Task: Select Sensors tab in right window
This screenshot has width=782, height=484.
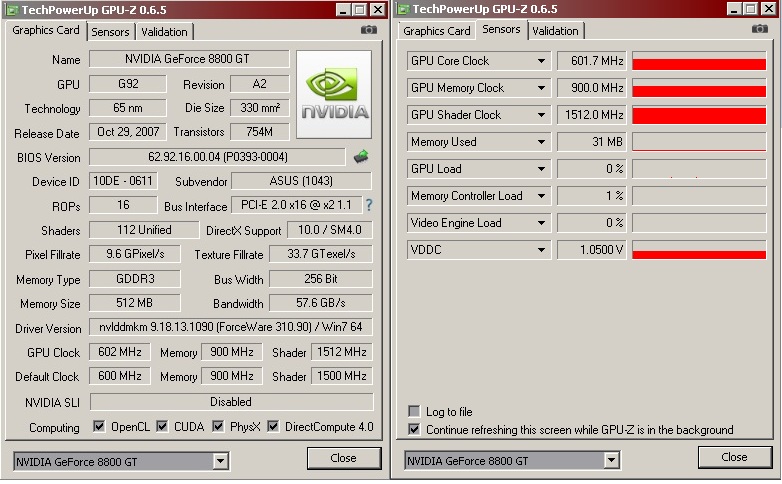Action: 501,29
